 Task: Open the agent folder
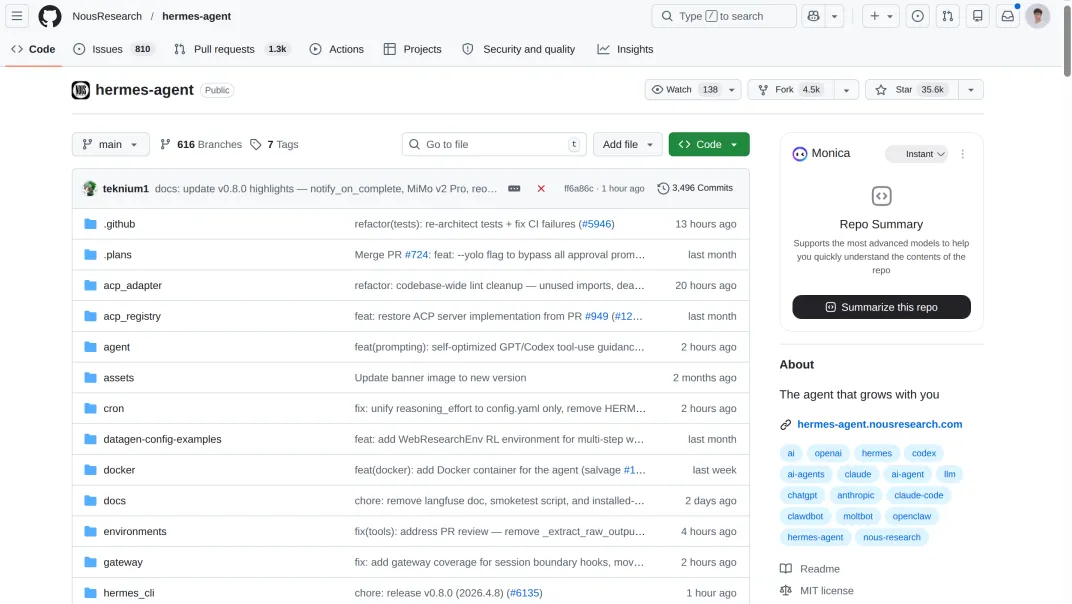click(x=116, y=347)
